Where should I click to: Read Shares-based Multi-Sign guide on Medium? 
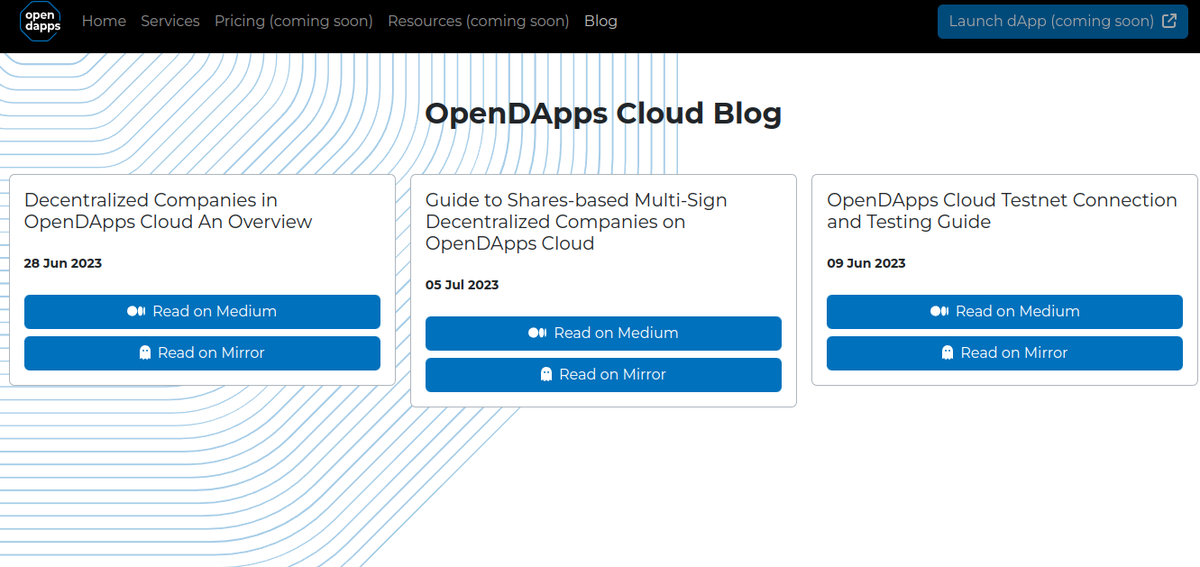click(x=603, y=333)
